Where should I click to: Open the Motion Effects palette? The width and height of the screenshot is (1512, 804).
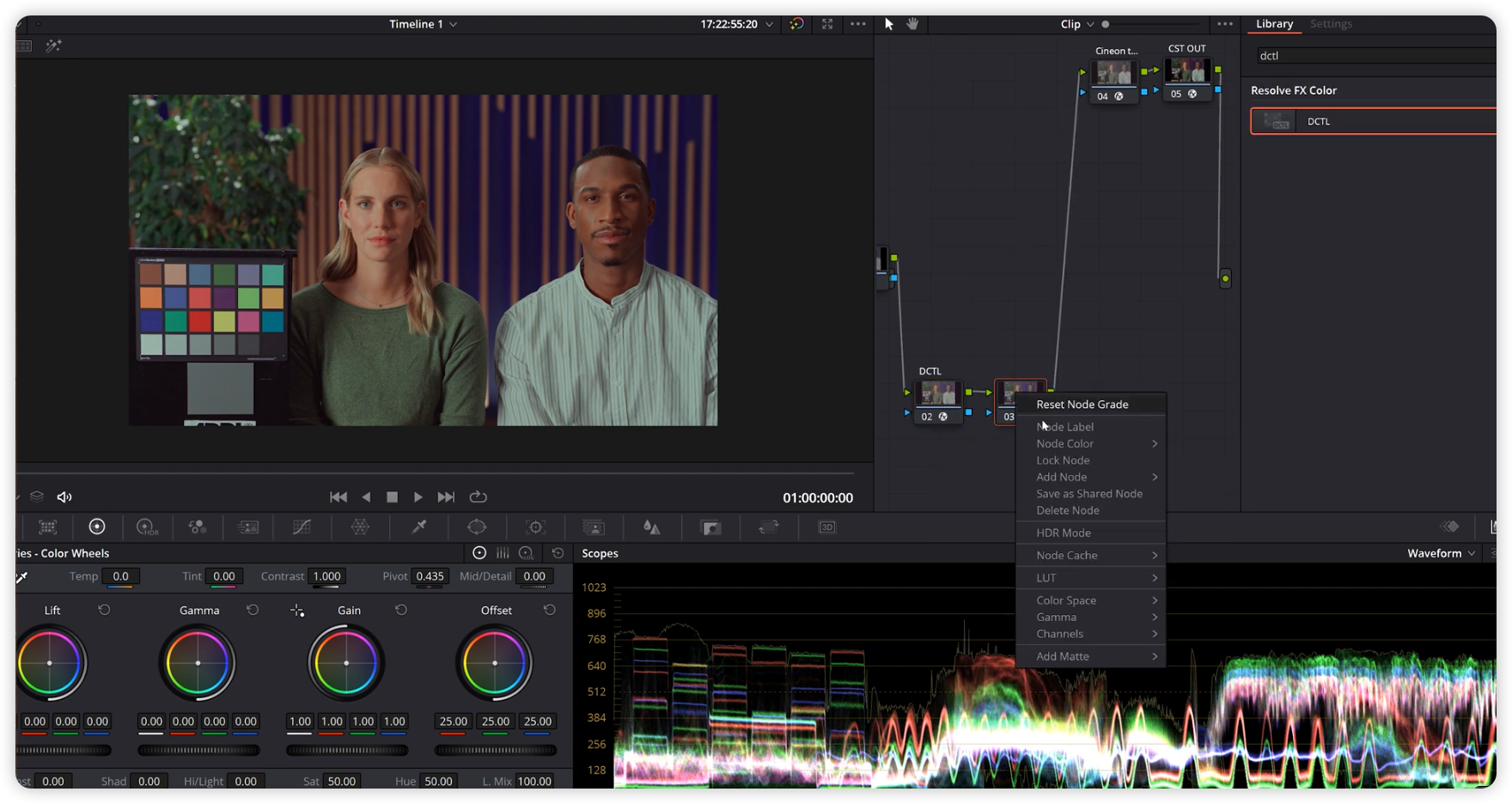click(x=248, y=527)
